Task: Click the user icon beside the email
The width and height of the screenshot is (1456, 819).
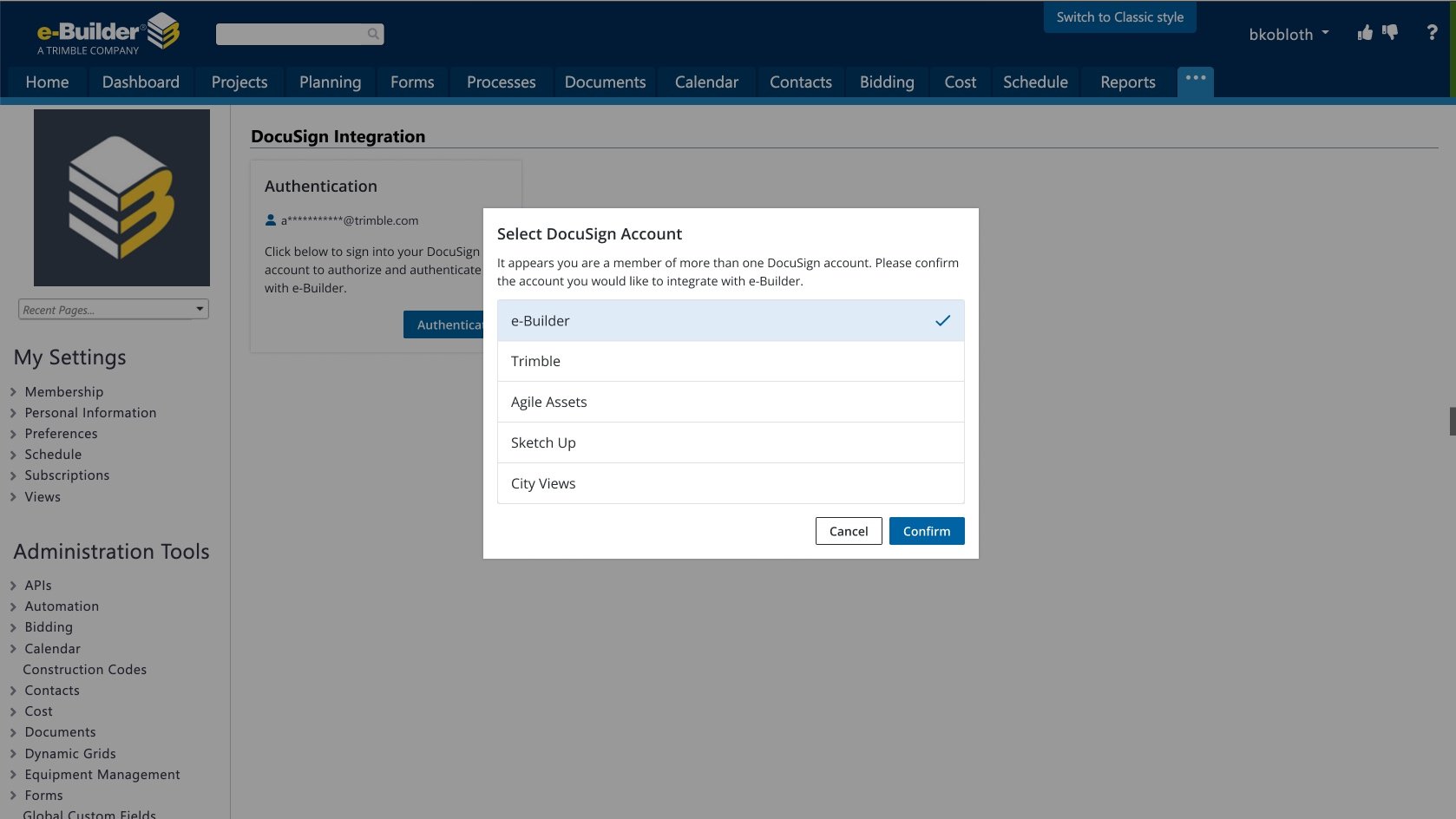Action: click(x=271, y=220)
